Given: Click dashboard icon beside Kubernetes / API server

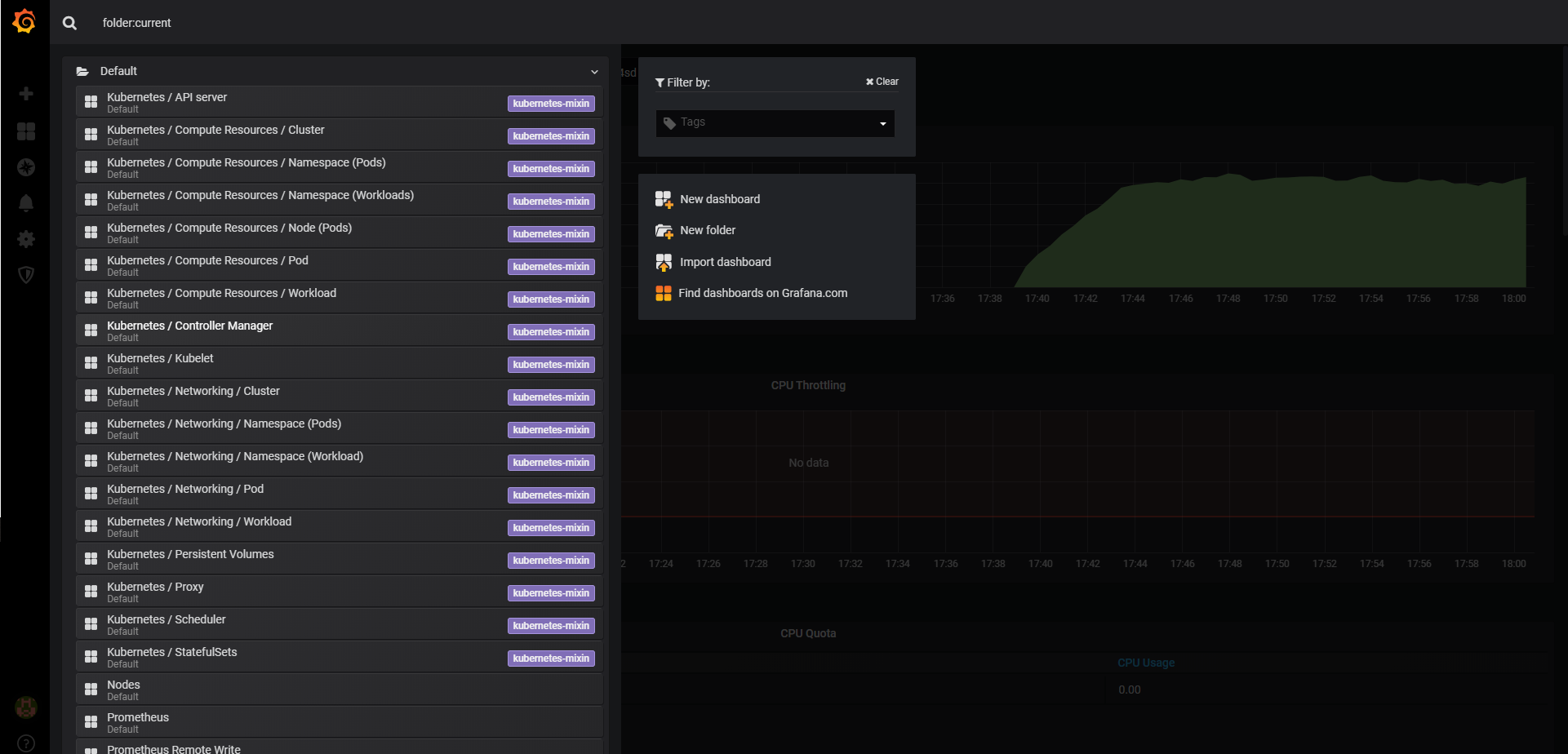Looking at the screenshot, I should click(x=91, y=102).
